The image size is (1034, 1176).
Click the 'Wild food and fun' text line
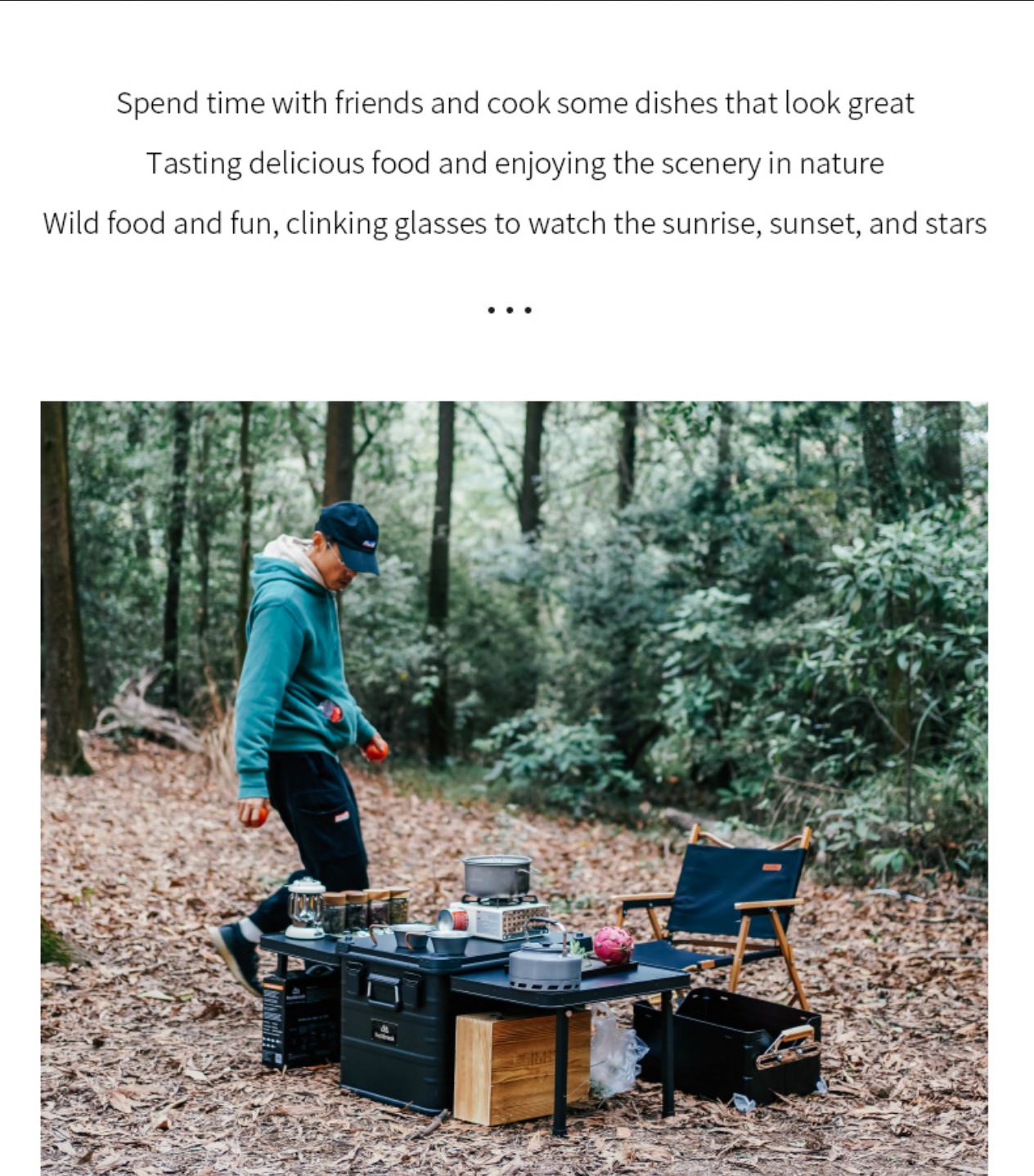point(515,223)
